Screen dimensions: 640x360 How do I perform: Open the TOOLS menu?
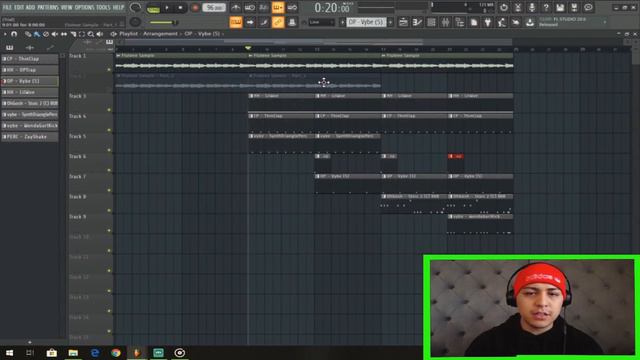103,7
